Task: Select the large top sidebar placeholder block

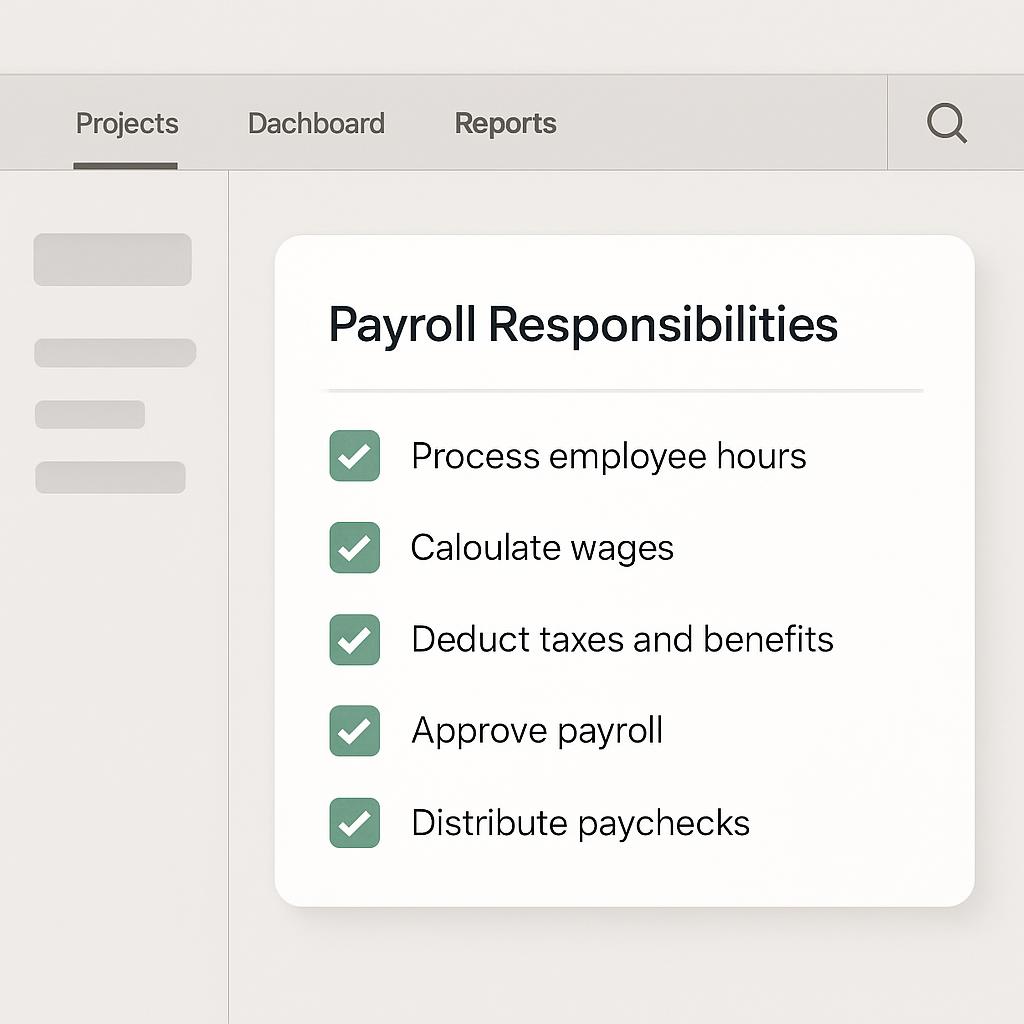Action: pyautogui.click(x=112, y=260)
